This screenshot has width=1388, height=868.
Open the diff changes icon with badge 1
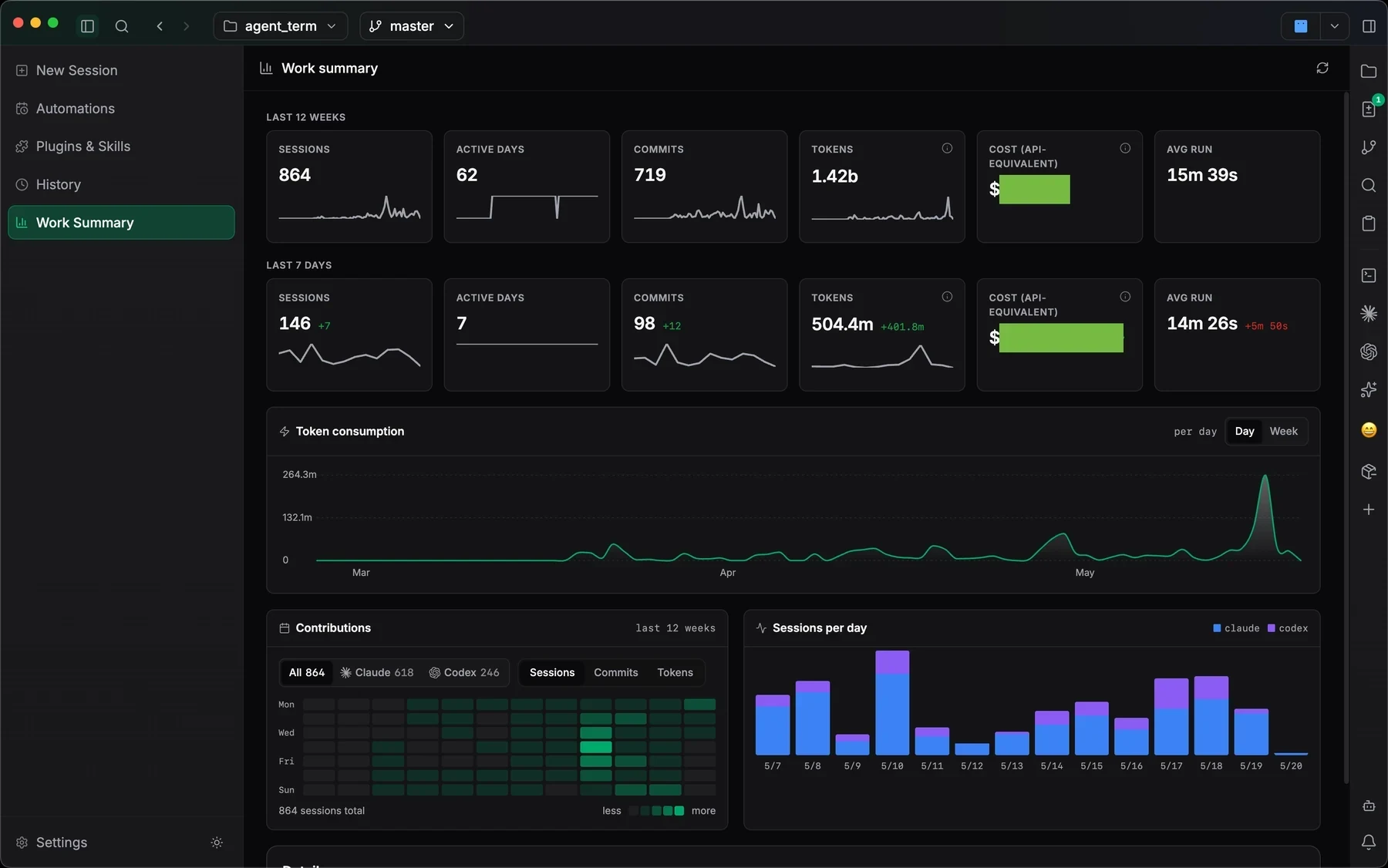[1369, 109]
